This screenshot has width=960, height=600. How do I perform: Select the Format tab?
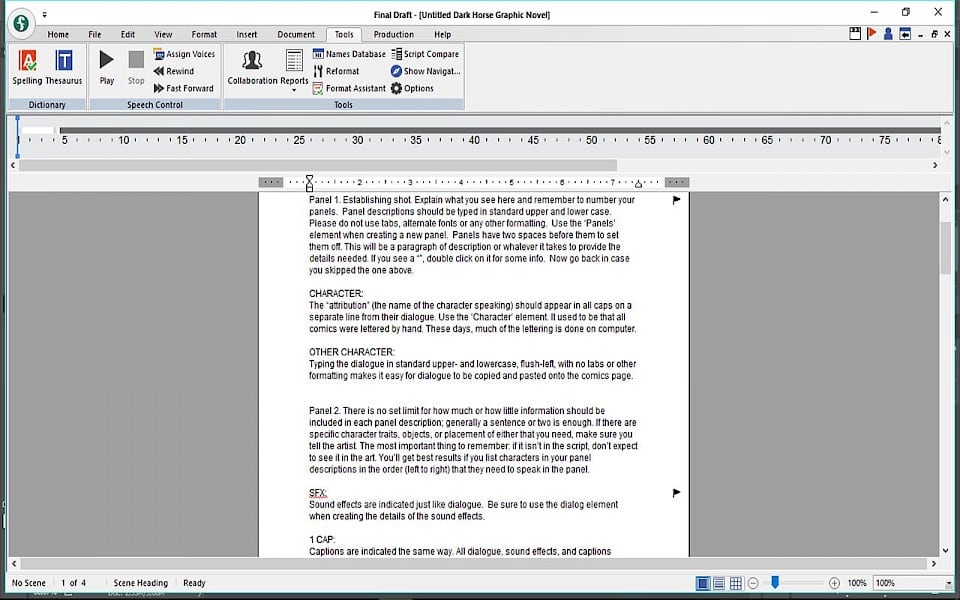coord(204,34)
